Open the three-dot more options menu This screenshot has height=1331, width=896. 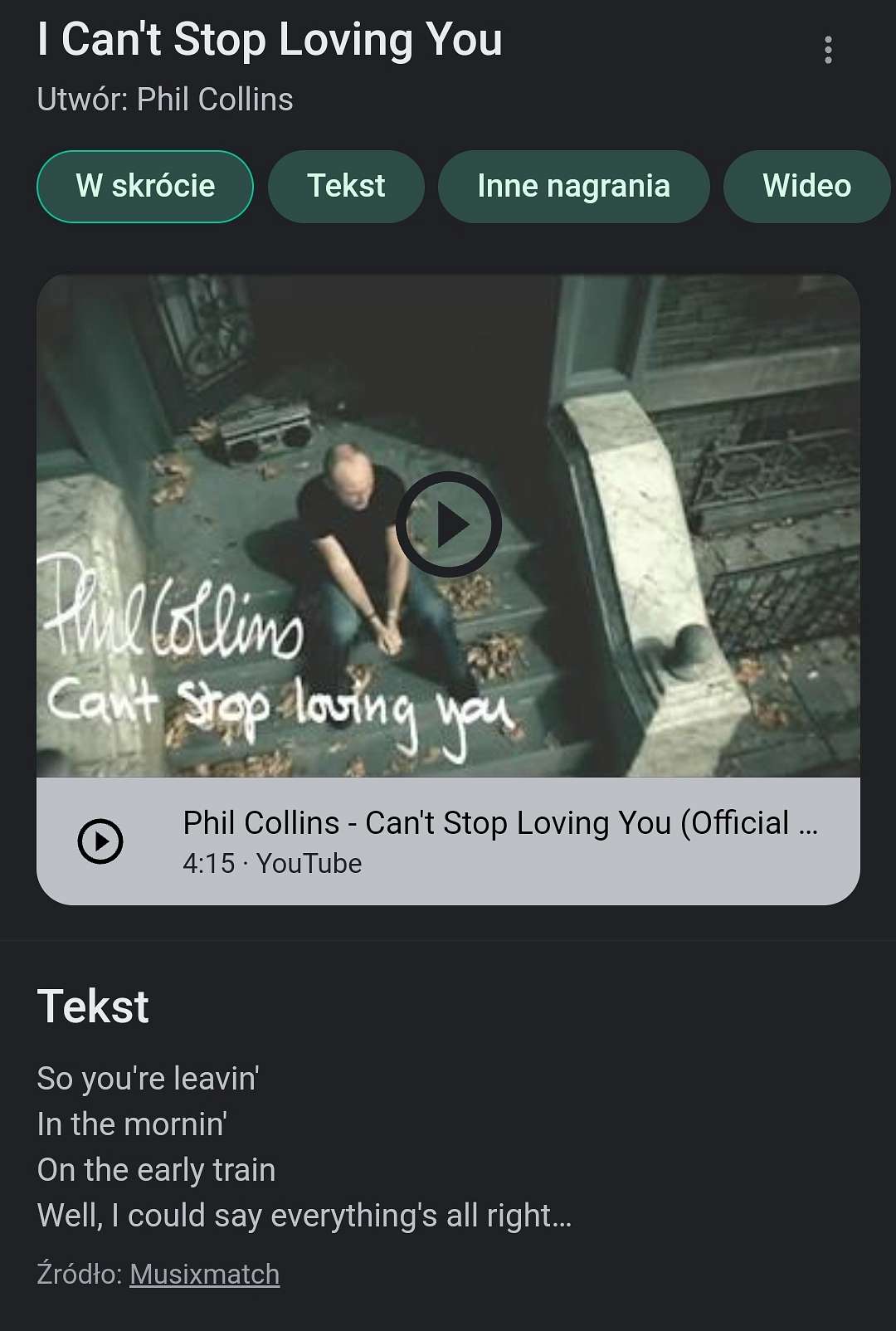pos(828,50)
